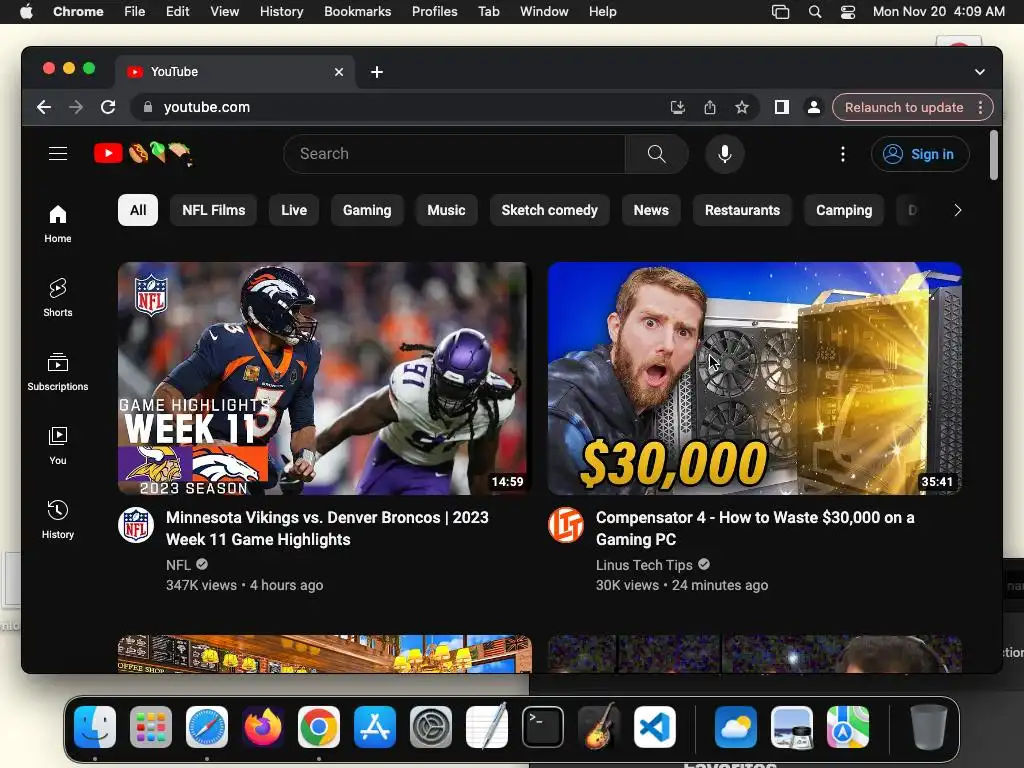Screen dimensions: 1024x768
Task: Click the YouTube search input field
Action: [x=454, y=154]
